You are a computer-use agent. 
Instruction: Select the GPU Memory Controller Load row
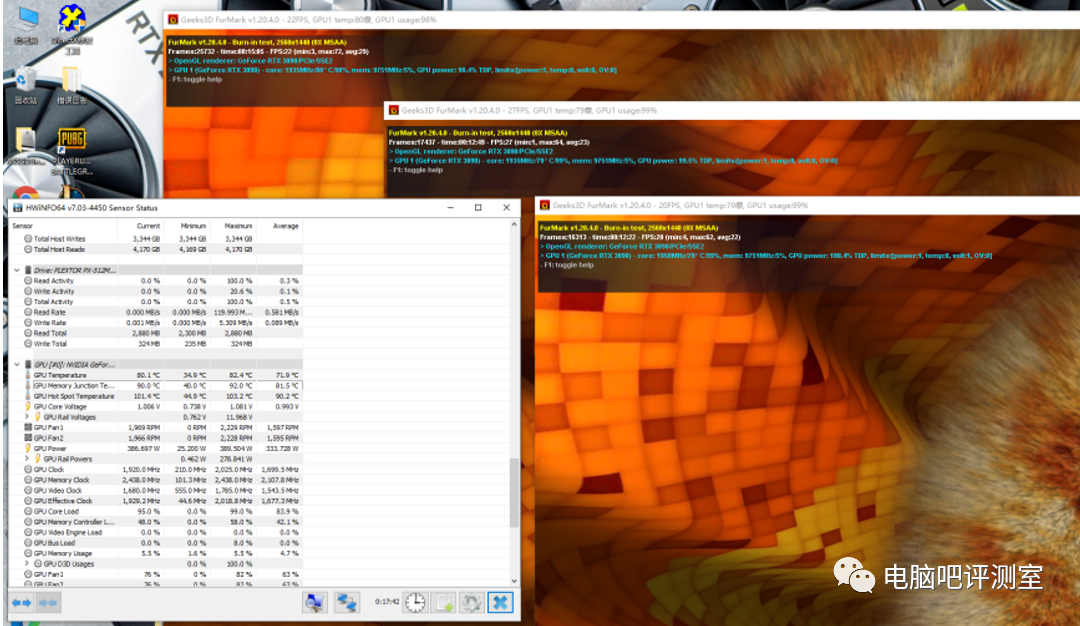[156, 522]
